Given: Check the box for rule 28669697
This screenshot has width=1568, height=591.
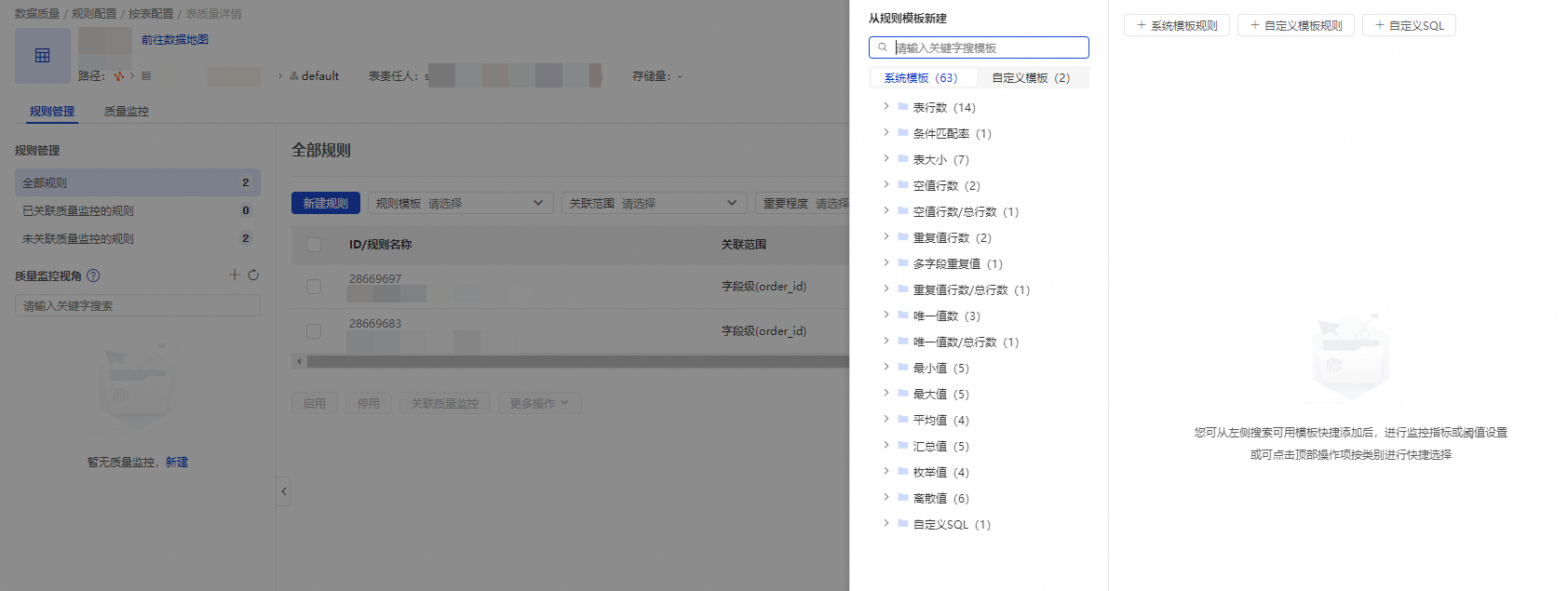Looking at the screenshot, I should (314, 287).
